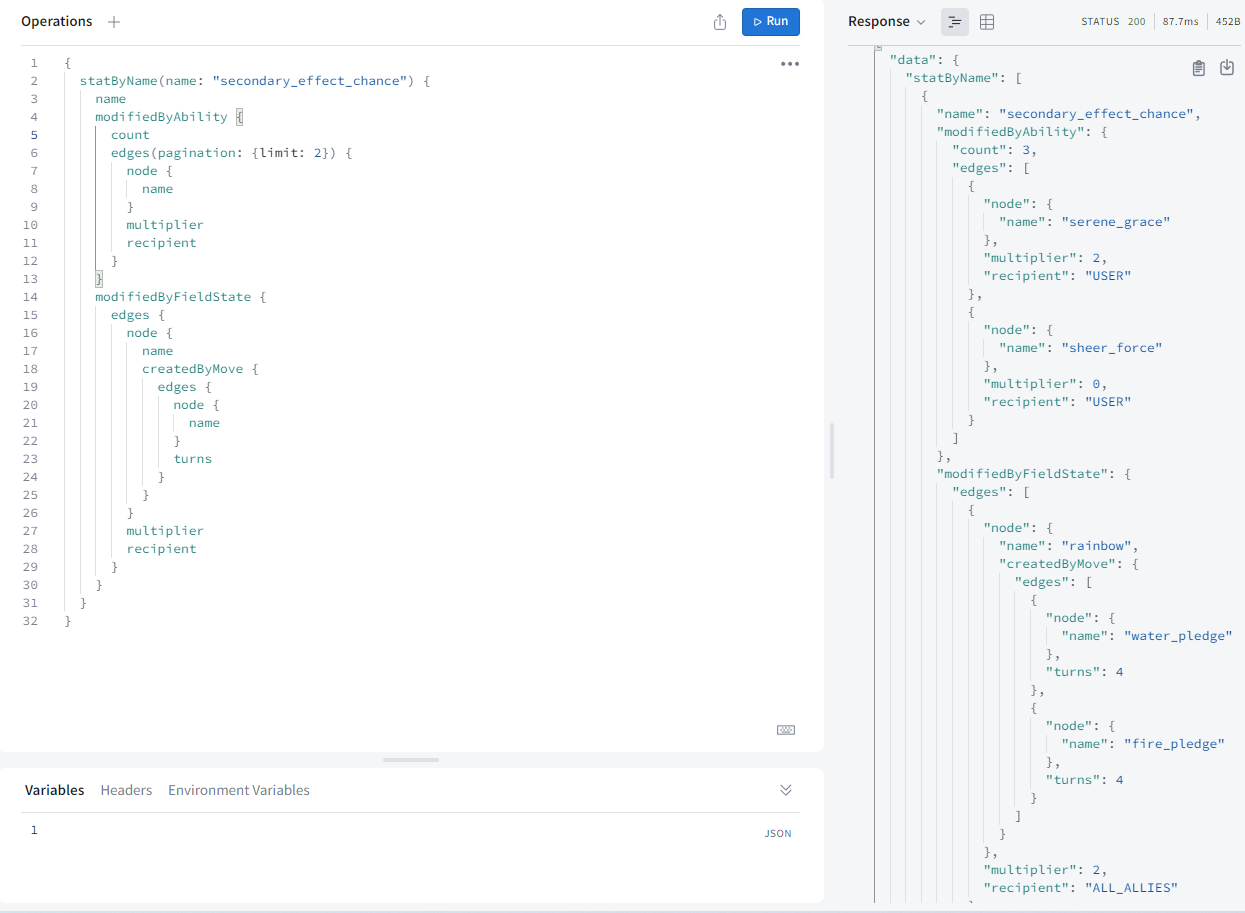This screenshot has width=1245, height=913.
Task: Add a new operation tab with plus icon
Action: [x=114, y=22]
